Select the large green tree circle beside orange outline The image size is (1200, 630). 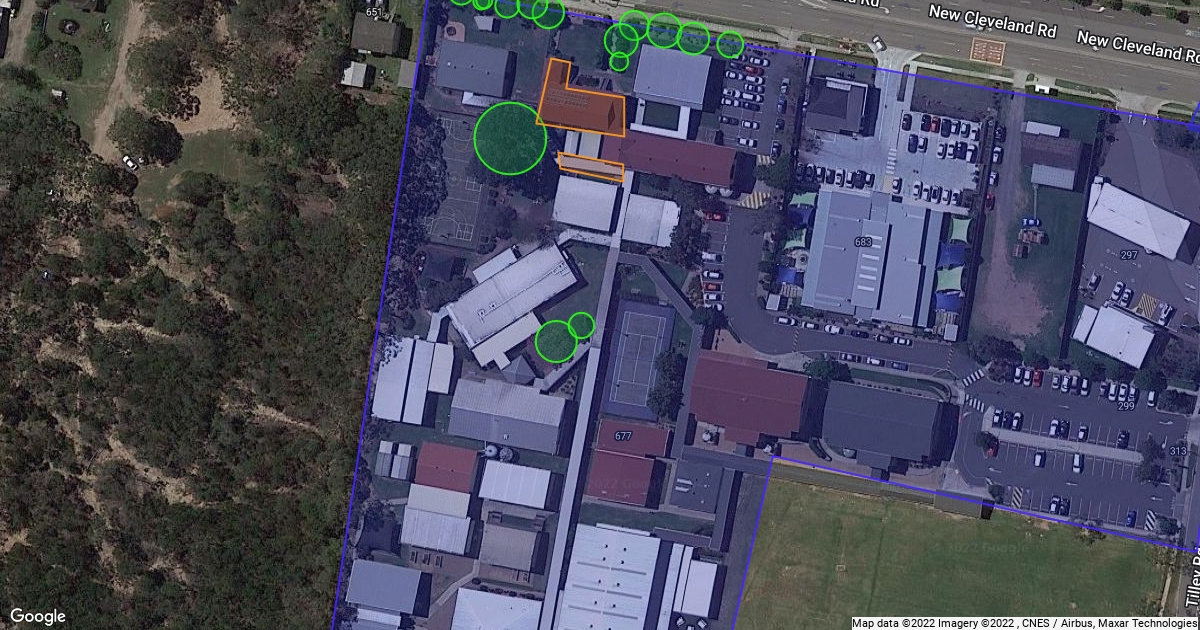(x=510, y=138)
